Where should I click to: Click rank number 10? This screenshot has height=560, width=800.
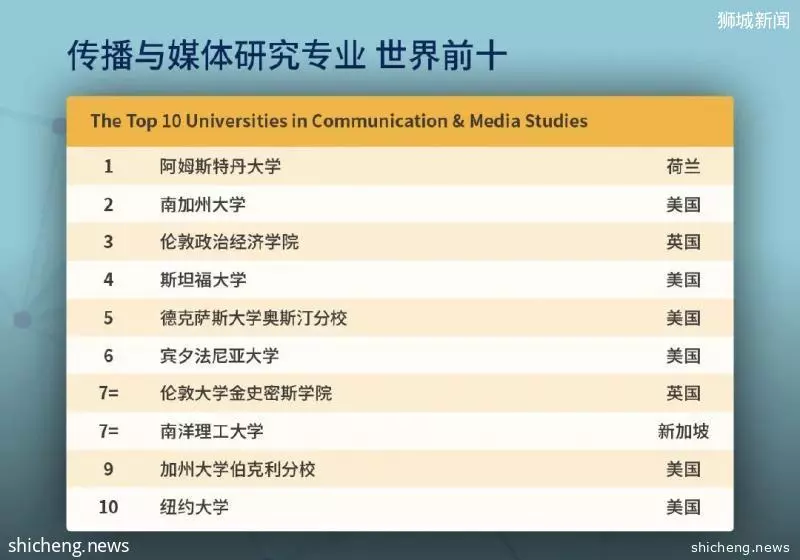[108, 507]
